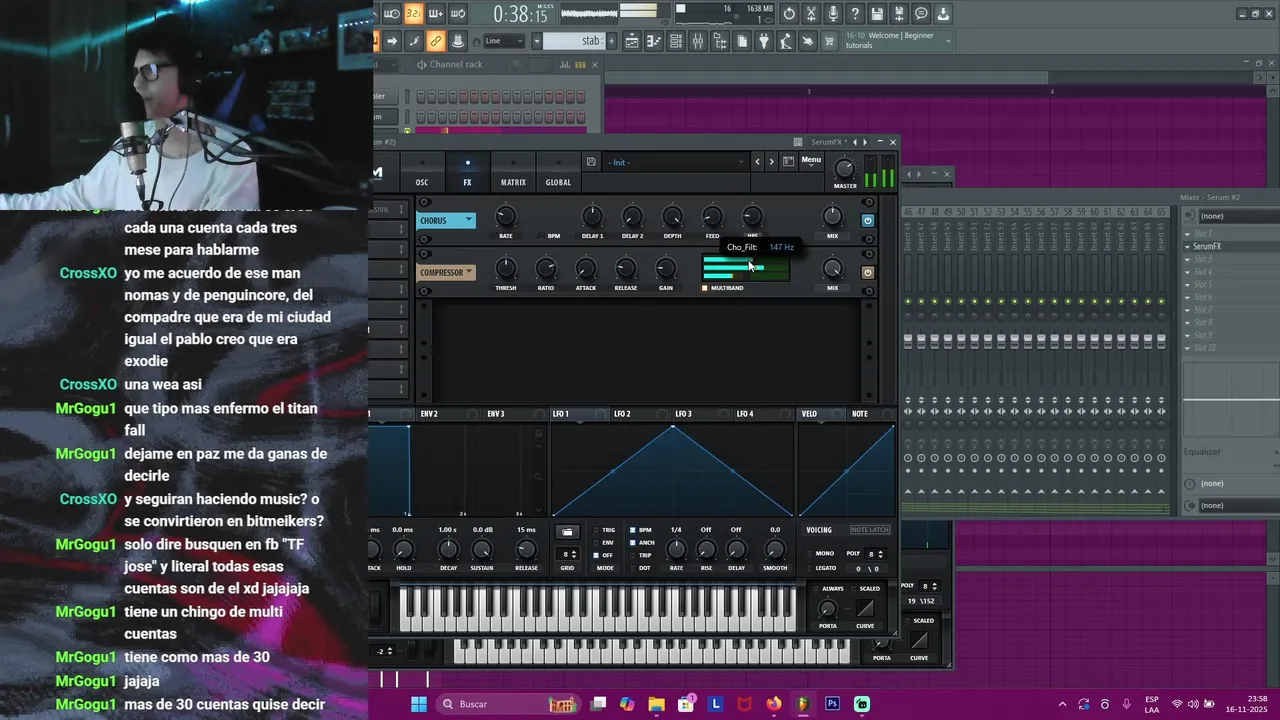Screen dimensions: 1280x720
Task: Open the mixer view icon
Action: tap(698, 41)
